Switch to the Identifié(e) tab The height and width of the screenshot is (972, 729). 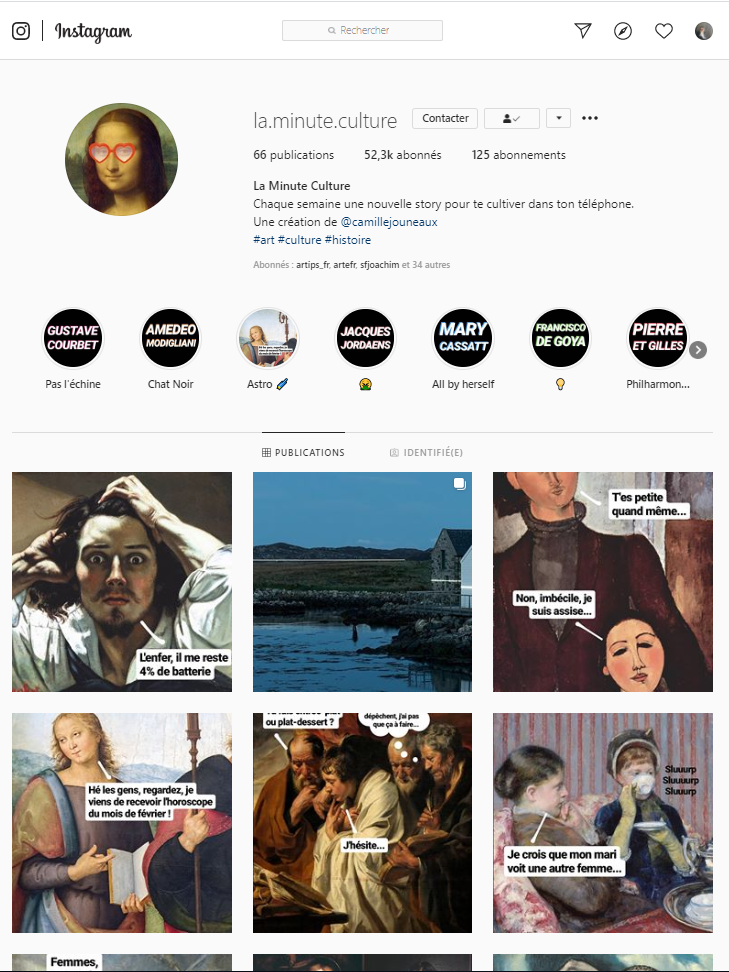point(426,453)
